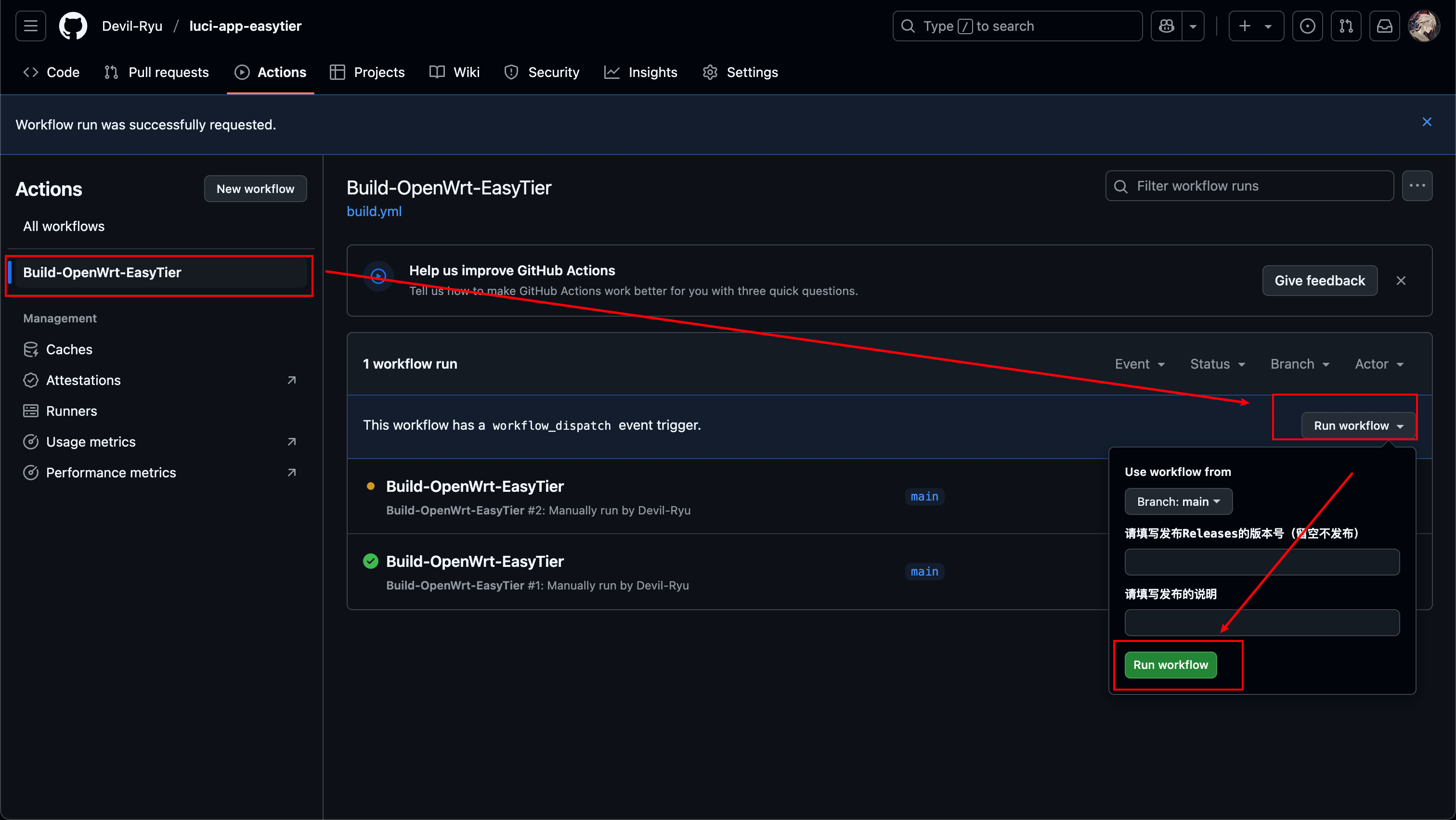1456x820 pixels.
Task: Switch to the Security tab
Action: coord(542,72)
